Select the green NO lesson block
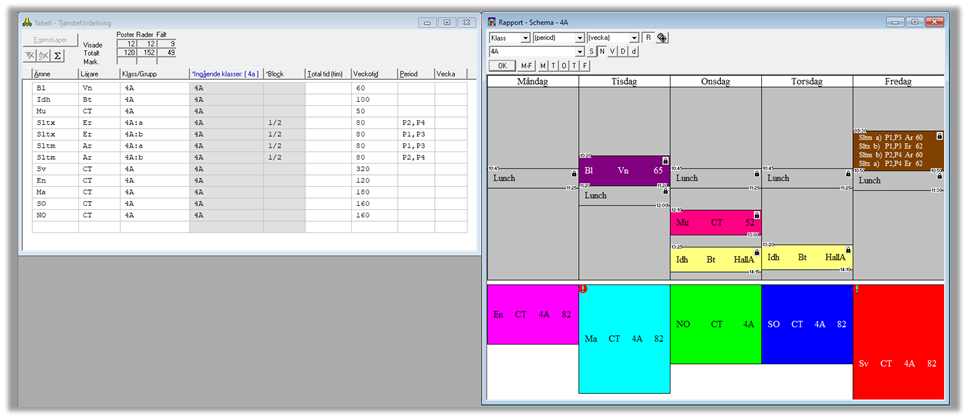968x418 pixels. coord(715,324)
